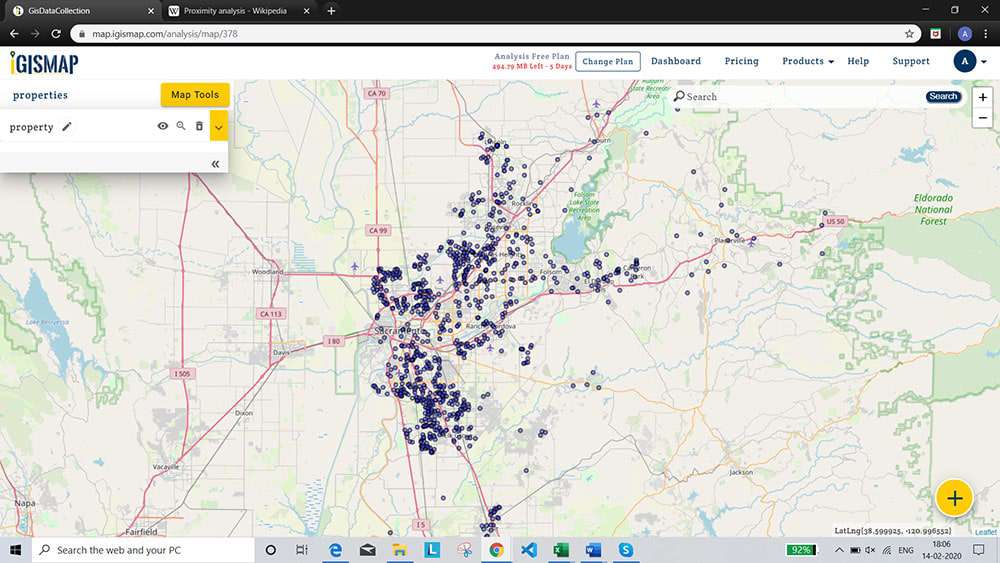Zoom to the property layer extent
This screenshot has height=563, width=1000.
[x=181, y=126]
